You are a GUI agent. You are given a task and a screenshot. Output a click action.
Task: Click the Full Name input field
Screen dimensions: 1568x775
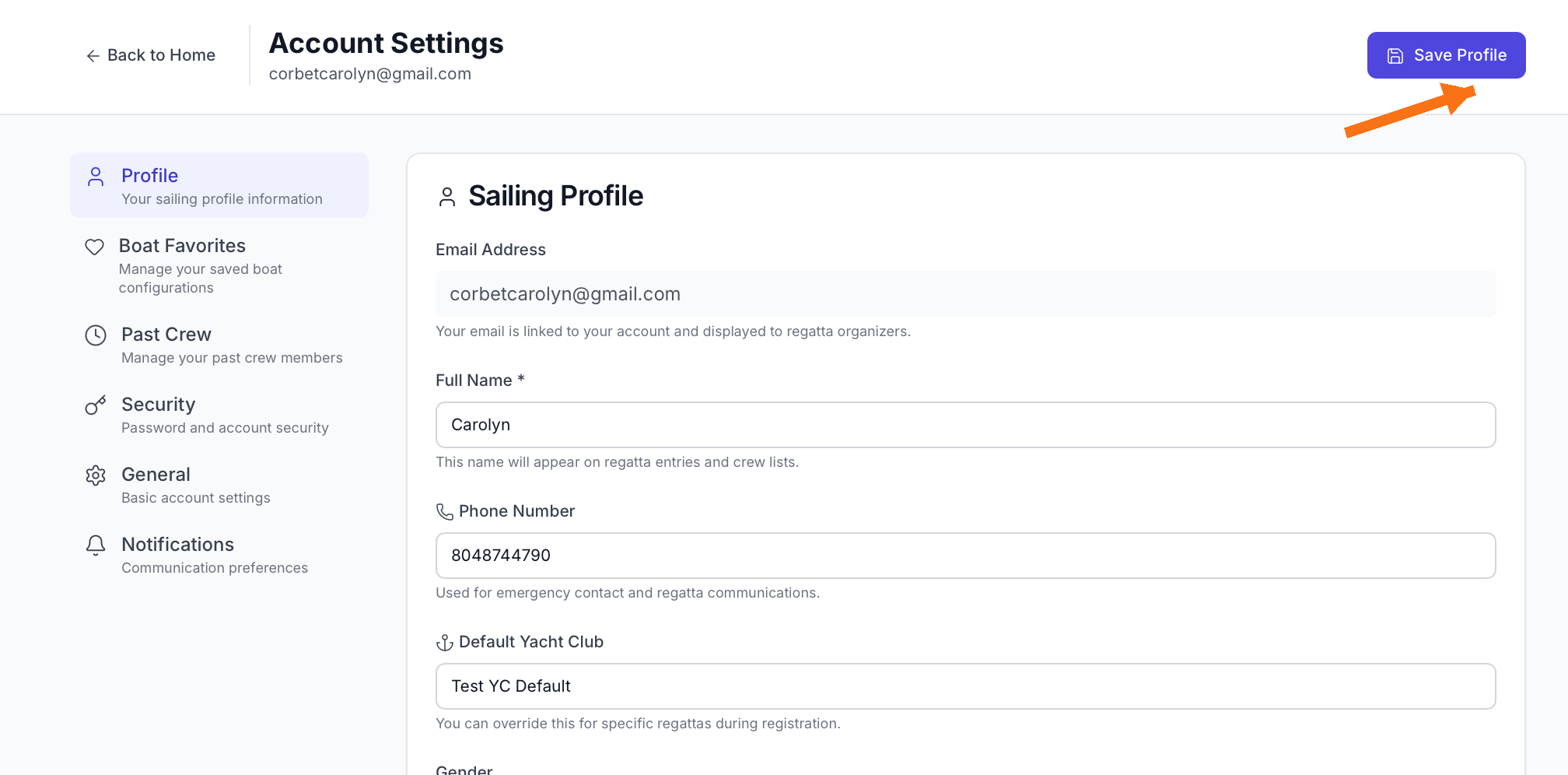pos(964,425)
